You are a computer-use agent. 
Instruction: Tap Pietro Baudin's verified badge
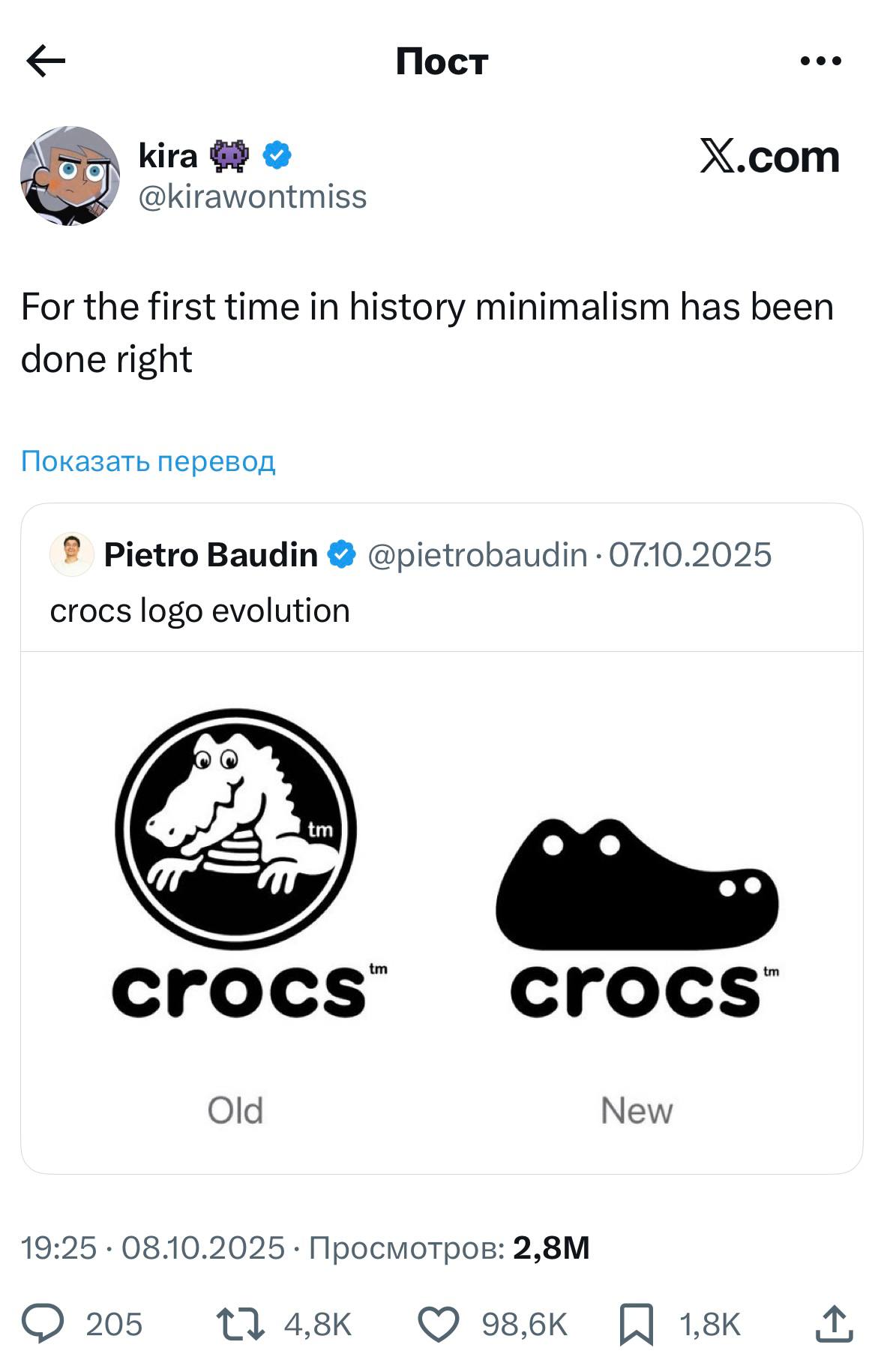pos(343,555)
